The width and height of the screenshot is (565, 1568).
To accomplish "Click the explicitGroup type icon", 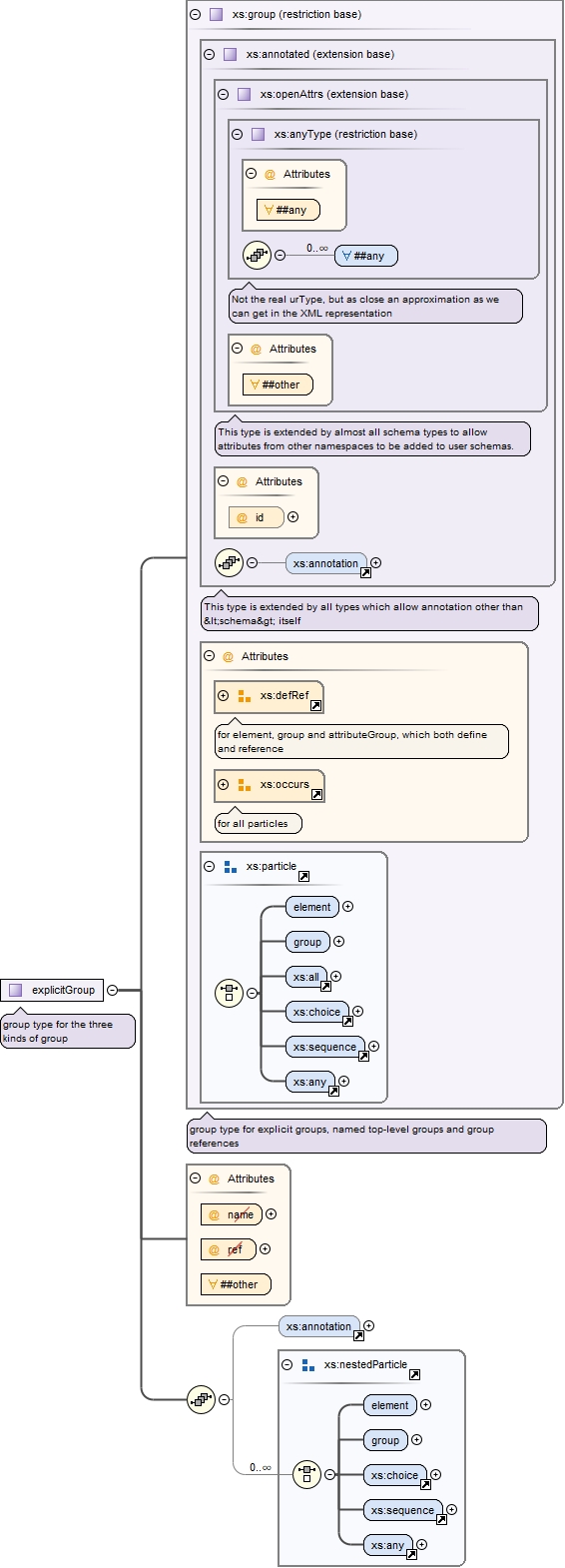I will click(15, 990).
